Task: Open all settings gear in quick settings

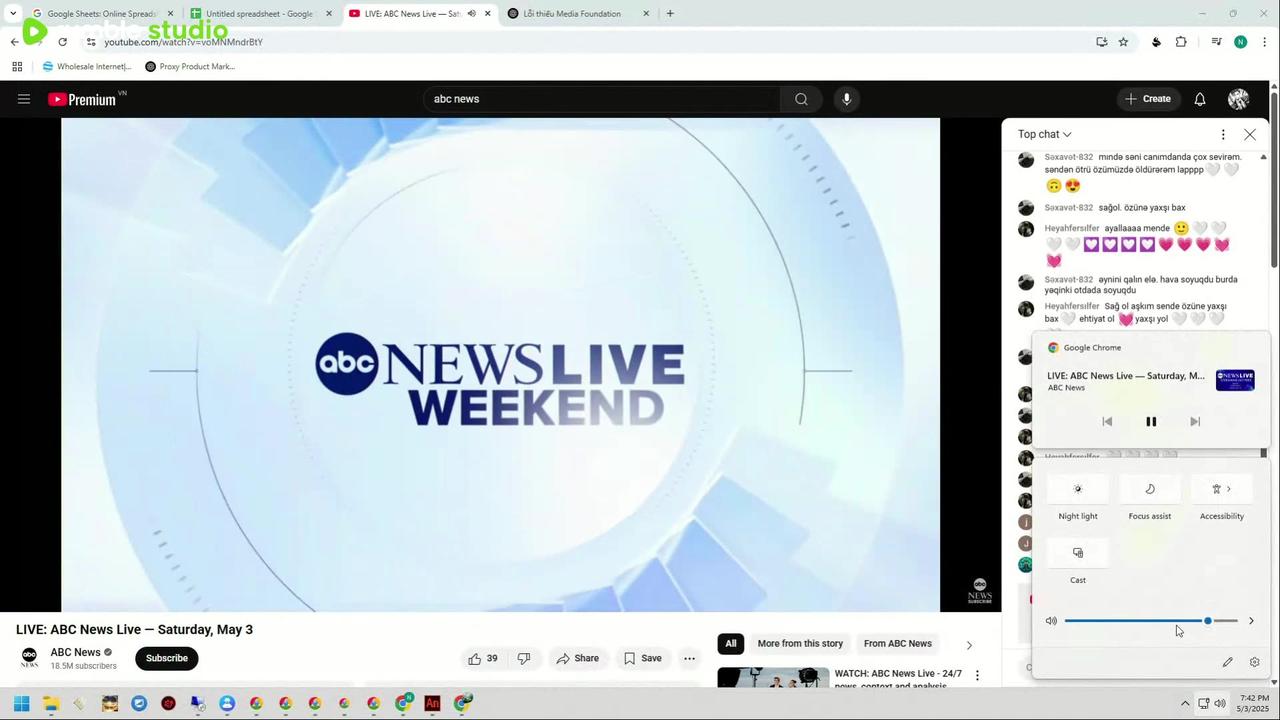Action: point(1255,662)
